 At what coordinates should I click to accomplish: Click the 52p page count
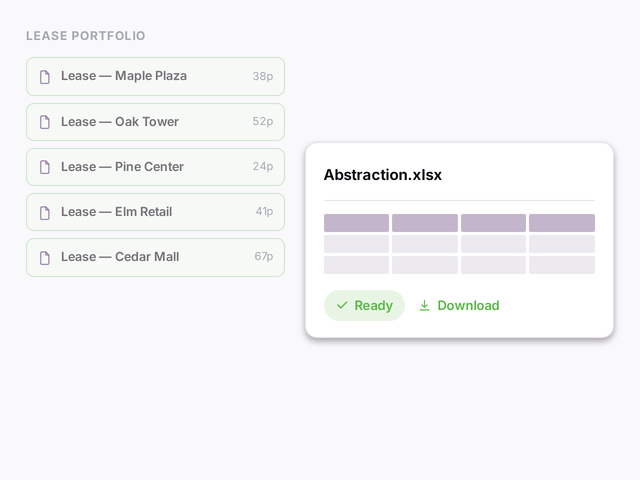coord(262,121)
